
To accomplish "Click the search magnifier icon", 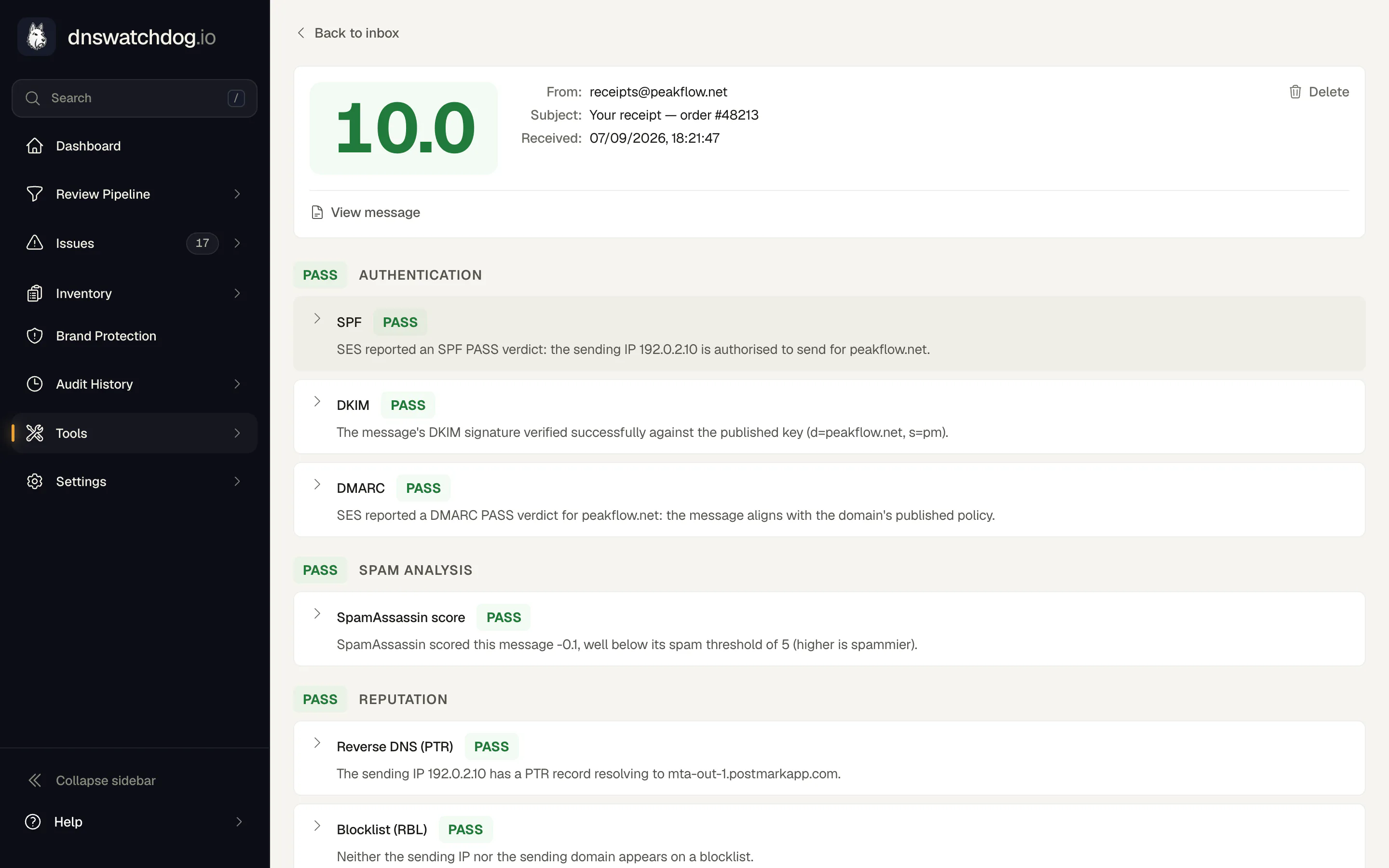I will coord(33,98).
